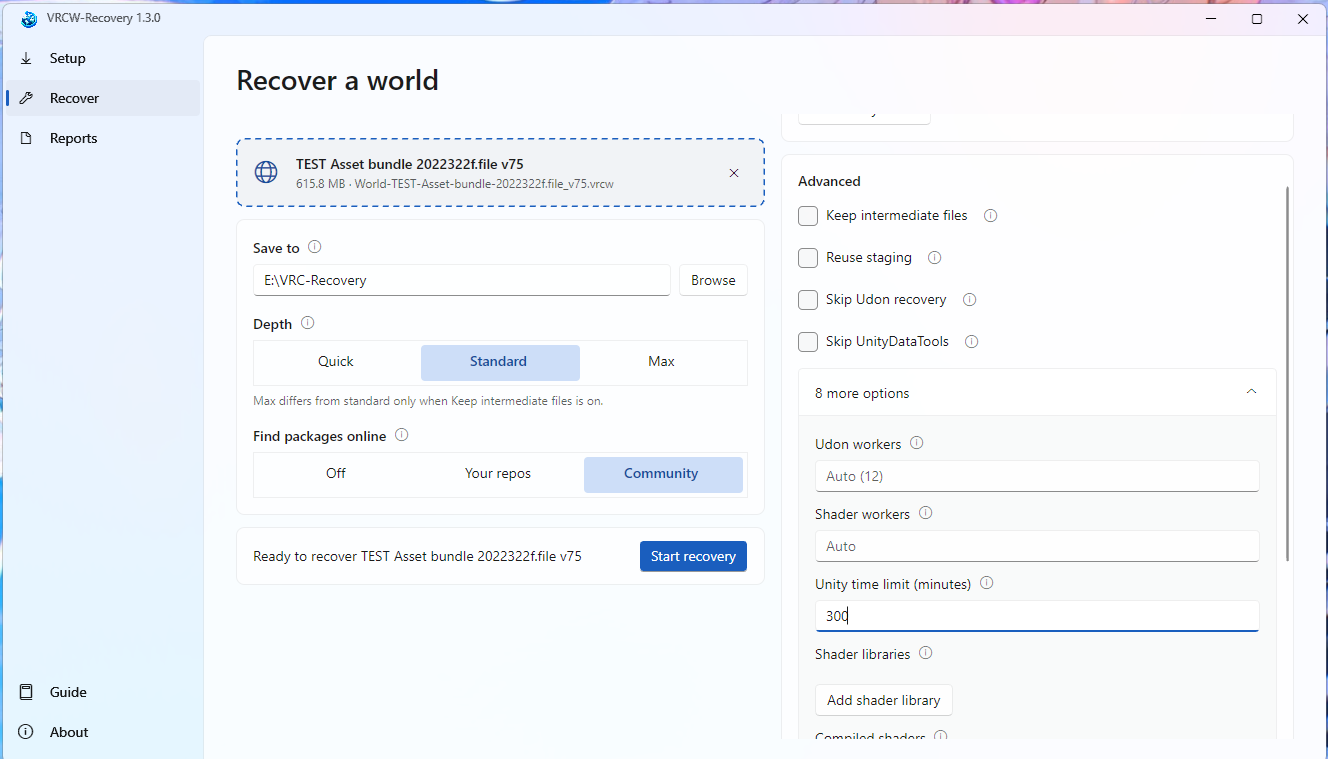Select Standard depth option
This screenshot has height=759, width=1328.
coord(499,362)
